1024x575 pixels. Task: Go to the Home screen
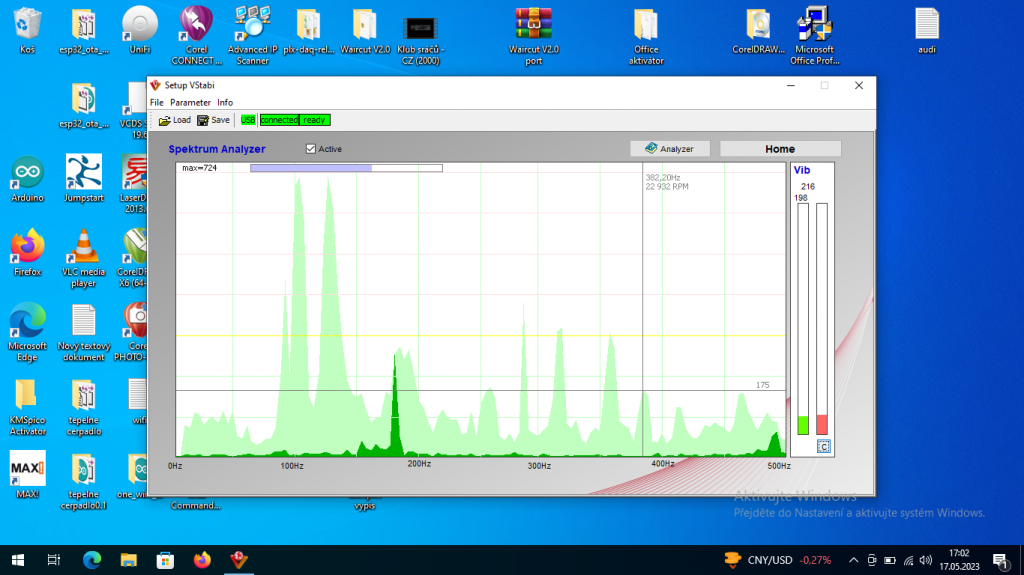780,149
